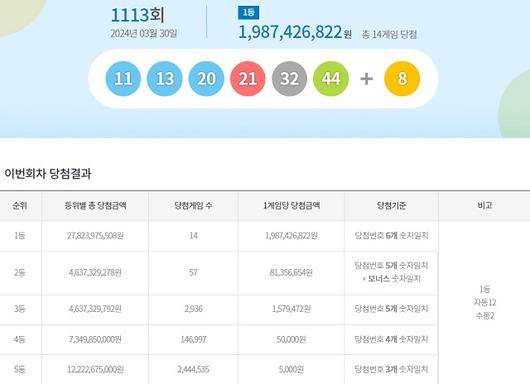Click total prize 7,349,850,000원 cell

[95, 339]
